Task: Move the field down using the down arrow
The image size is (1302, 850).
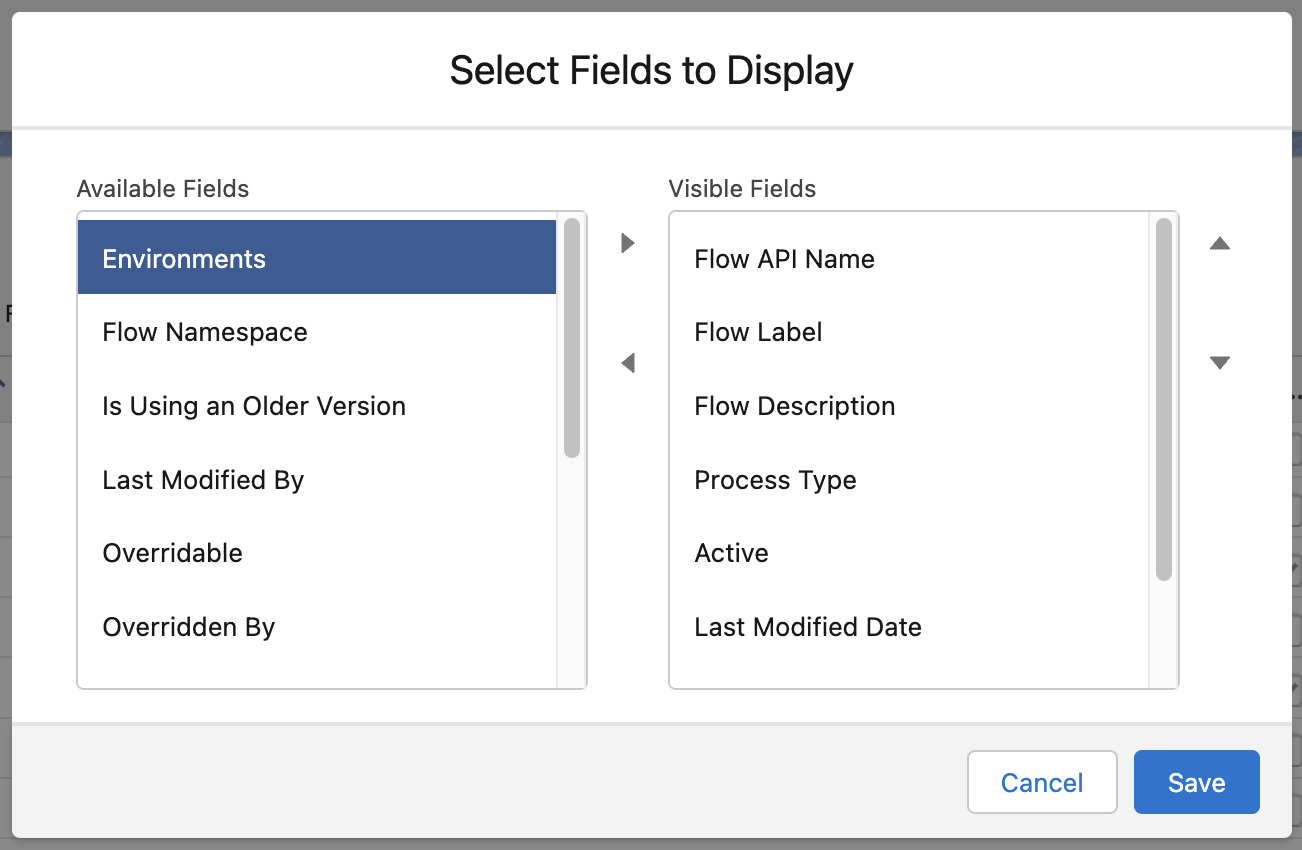Action: coord(1220,363)
